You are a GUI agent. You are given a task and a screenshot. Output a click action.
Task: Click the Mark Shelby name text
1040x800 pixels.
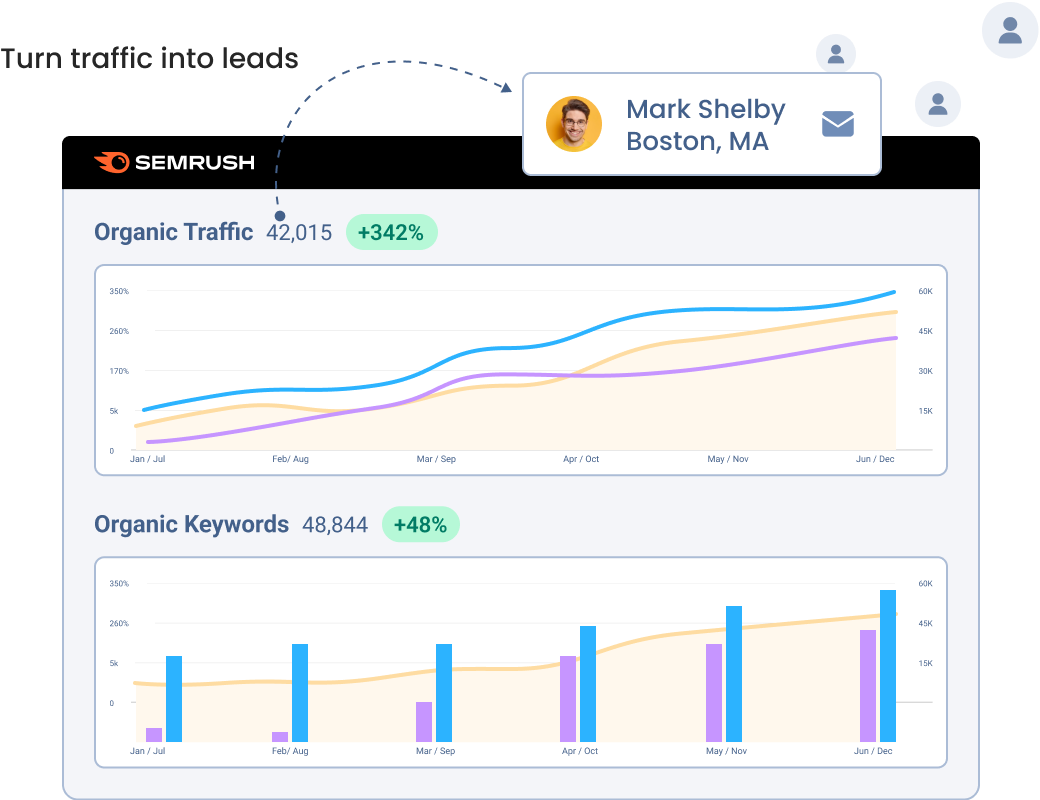(x=705, y=109)
